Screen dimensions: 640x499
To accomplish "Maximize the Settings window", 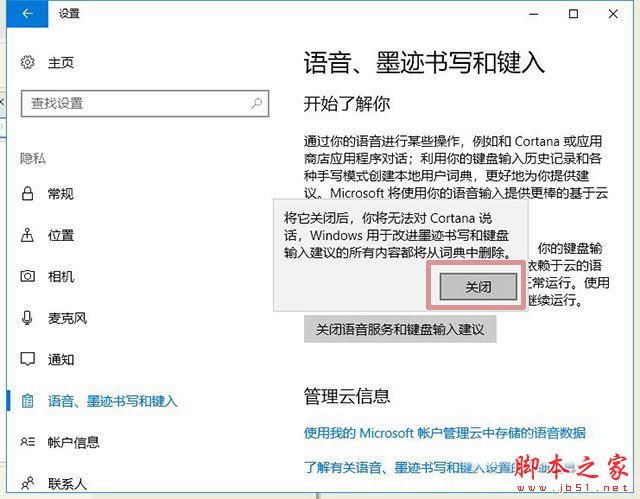I will 573,14.
